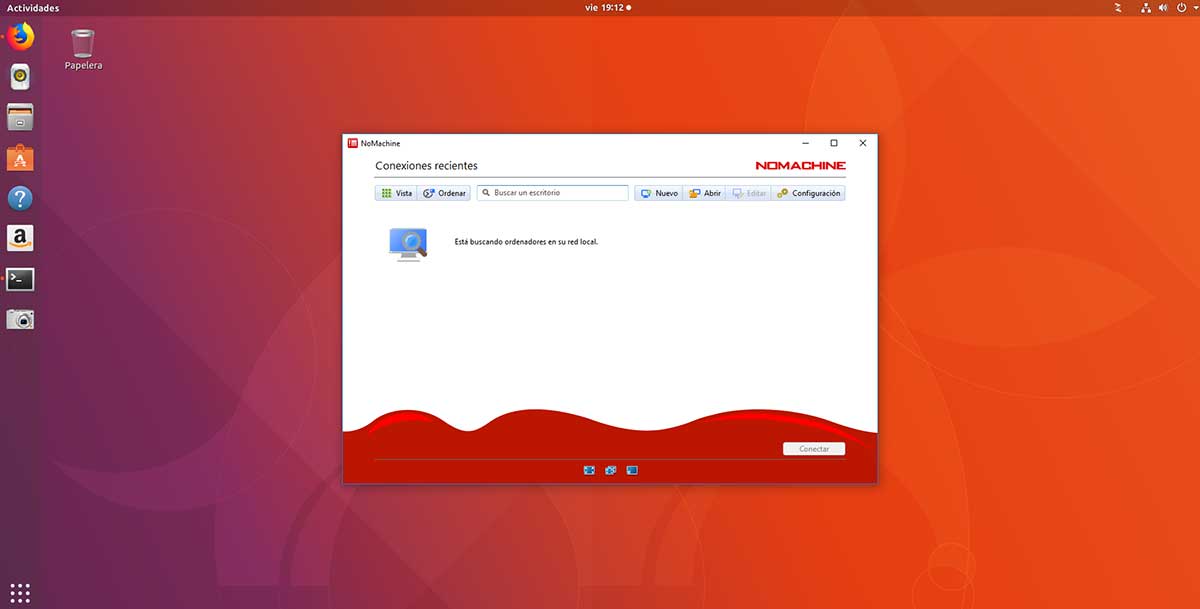Open the Help icon in dock

coord(20,197)
